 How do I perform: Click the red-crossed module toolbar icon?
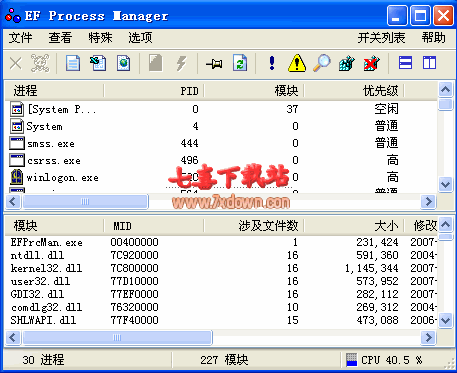tap(372, 63)
